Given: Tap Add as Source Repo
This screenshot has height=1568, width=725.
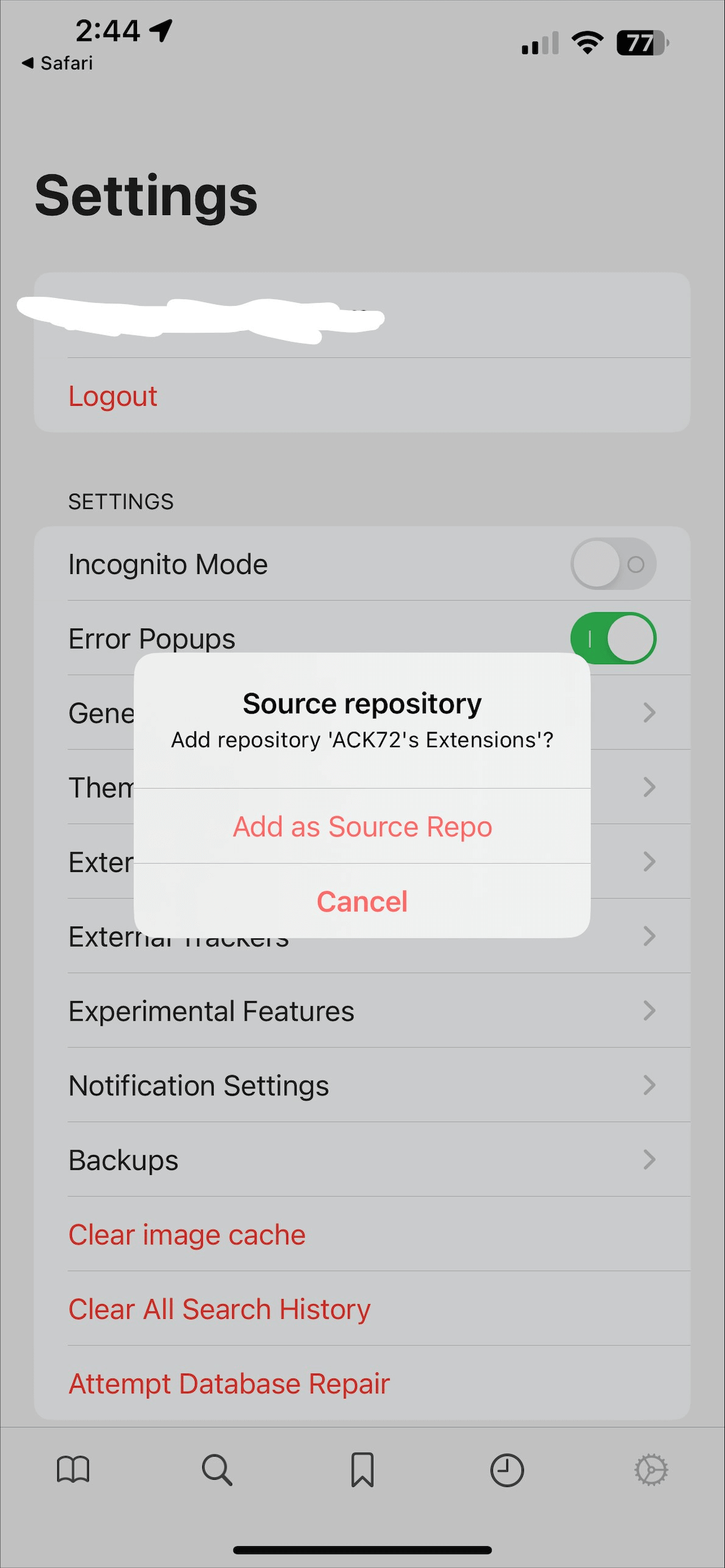Looking at the screenshot, I should tap(362, 826).
